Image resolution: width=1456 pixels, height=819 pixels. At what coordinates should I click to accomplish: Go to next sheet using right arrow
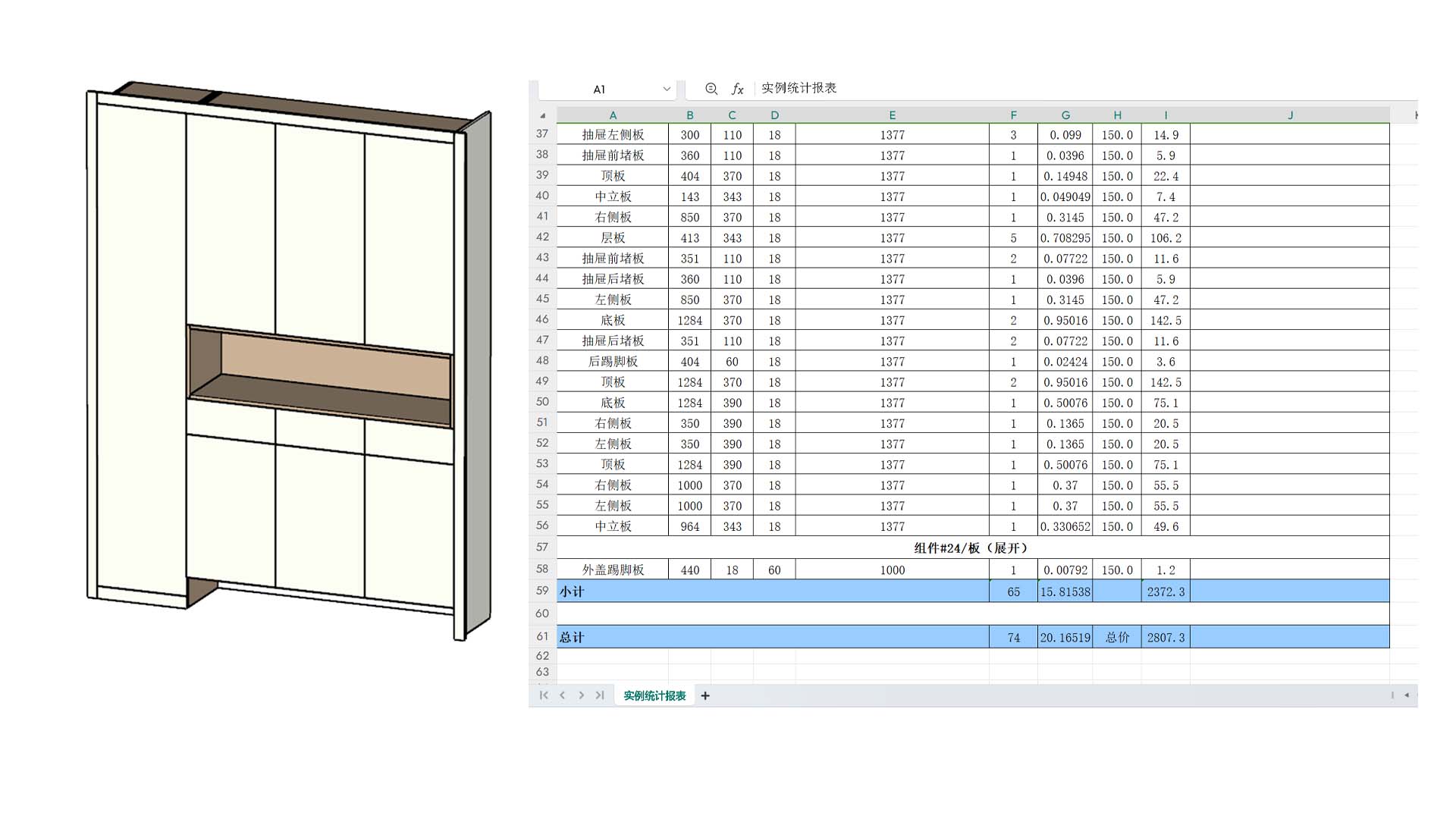pos(581,695)
